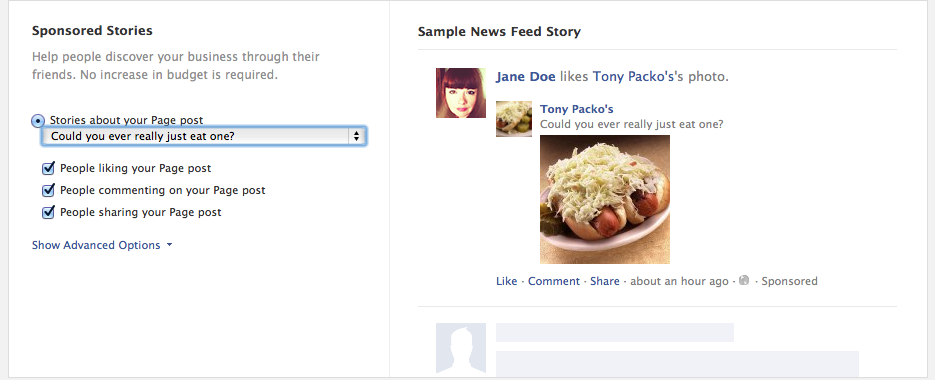The height and width of the screenshot is (380, 935).
Task: Click Jane Doe's profile picture
Action: tap(461, 92)
